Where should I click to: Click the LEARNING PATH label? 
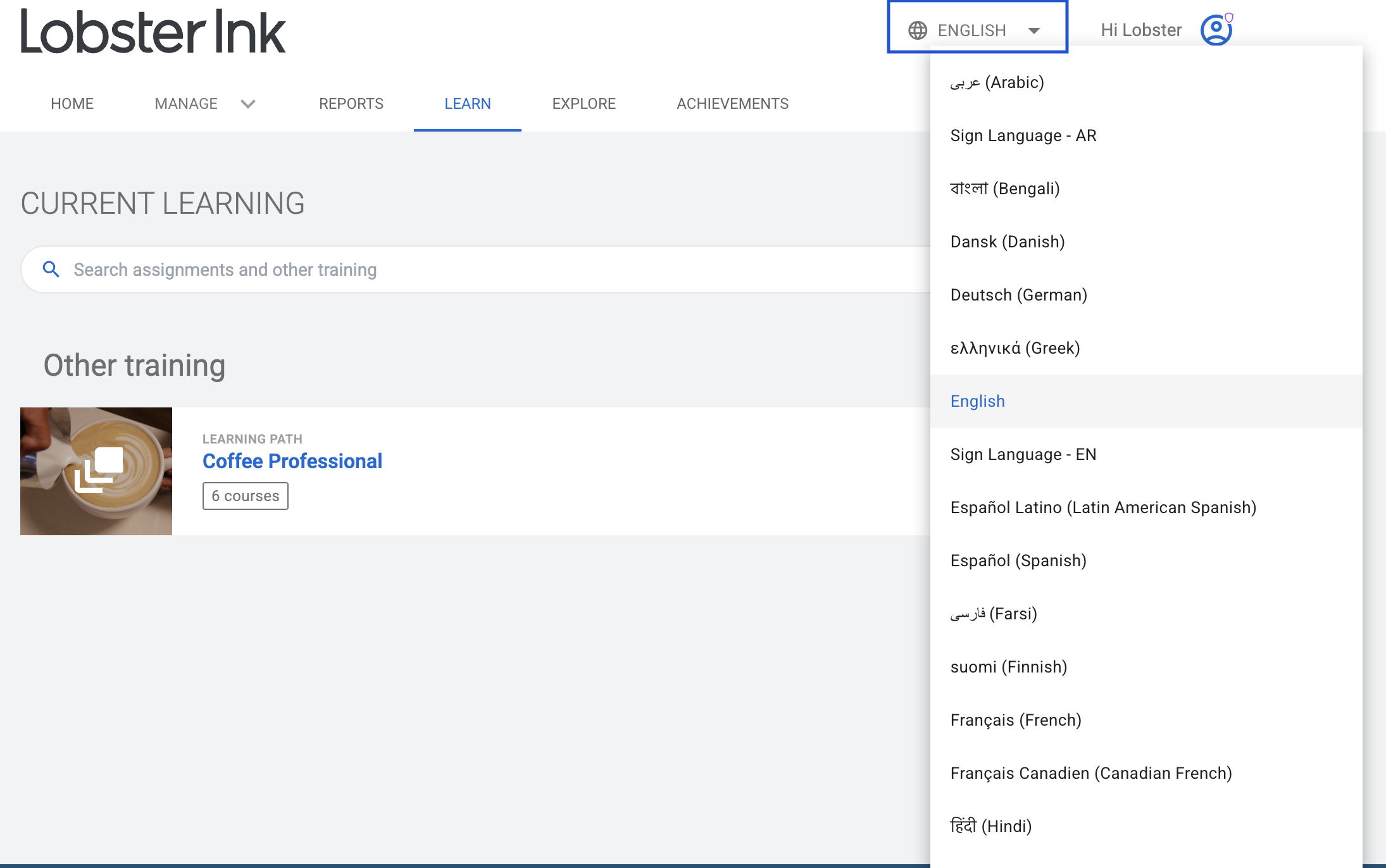click(253, 439)
